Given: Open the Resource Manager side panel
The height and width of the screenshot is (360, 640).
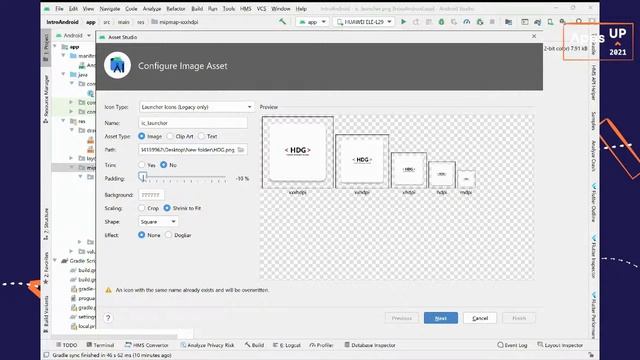Looking at the screenshot, I should pos(46,99).
